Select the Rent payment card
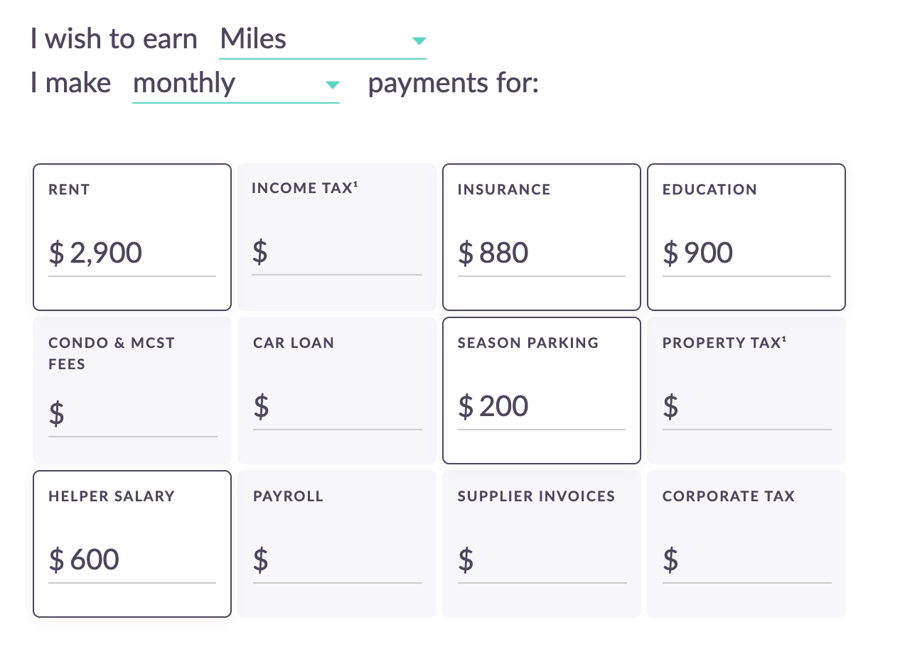The image size is (900, 649). click(x=132, y=200)
